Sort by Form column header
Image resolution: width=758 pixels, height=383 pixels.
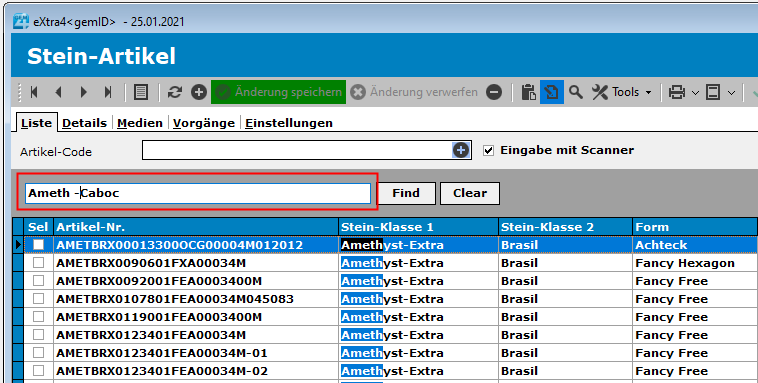695,227
